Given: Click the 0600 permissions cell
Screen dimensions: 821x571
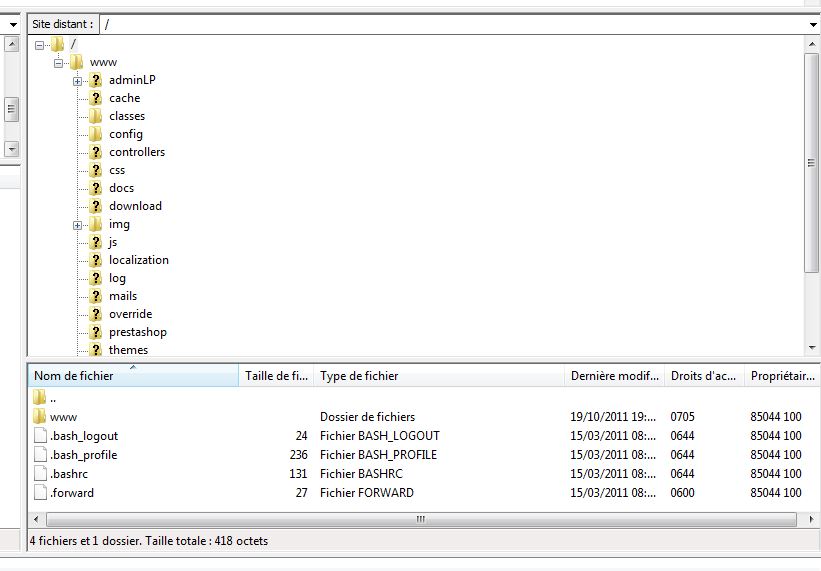Looking at the screenshot, I should pyautogui.click(x=682, y=492).
